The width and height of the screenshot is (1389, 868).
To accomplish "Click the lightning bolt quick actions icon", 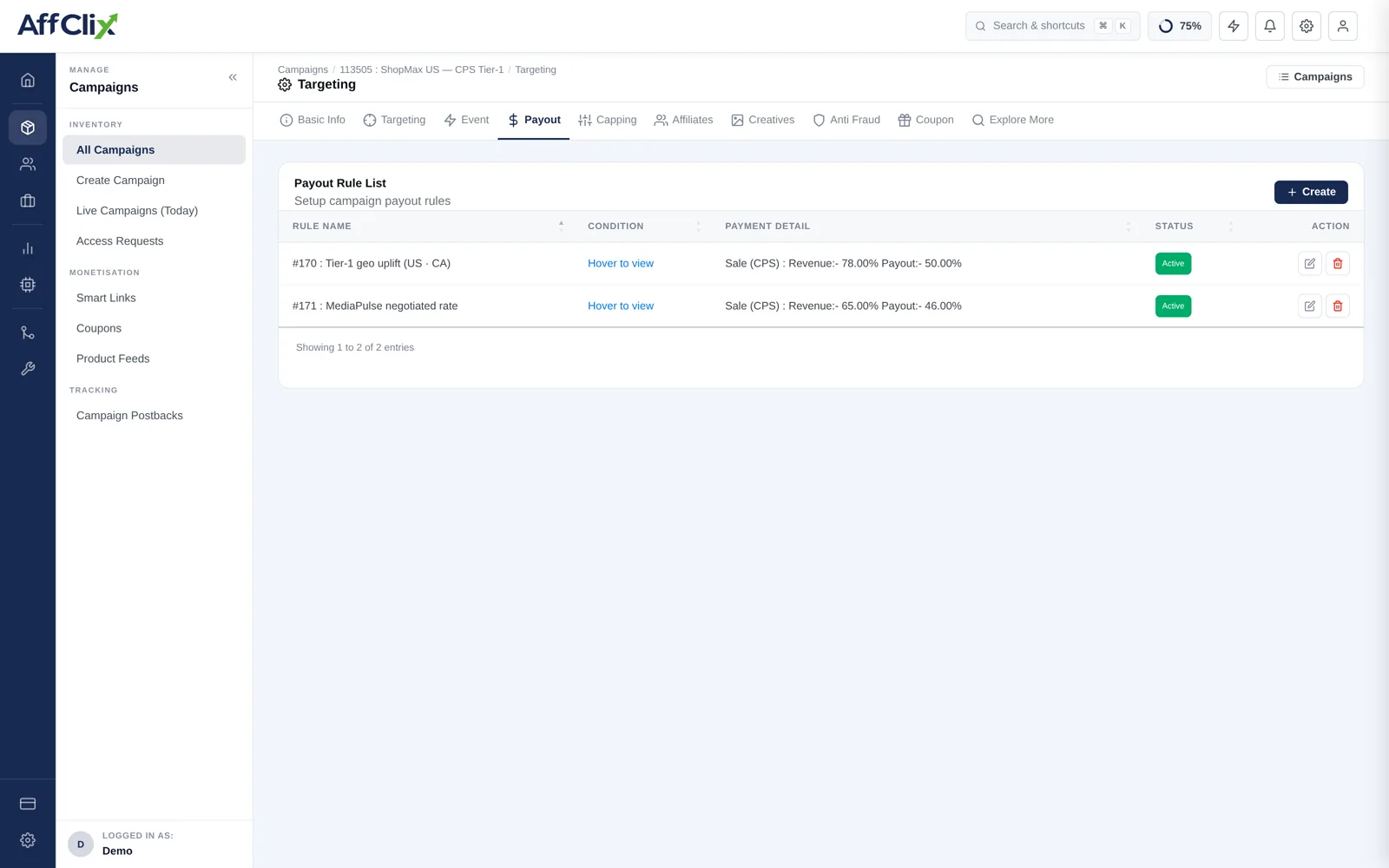I will [1234, 26].
